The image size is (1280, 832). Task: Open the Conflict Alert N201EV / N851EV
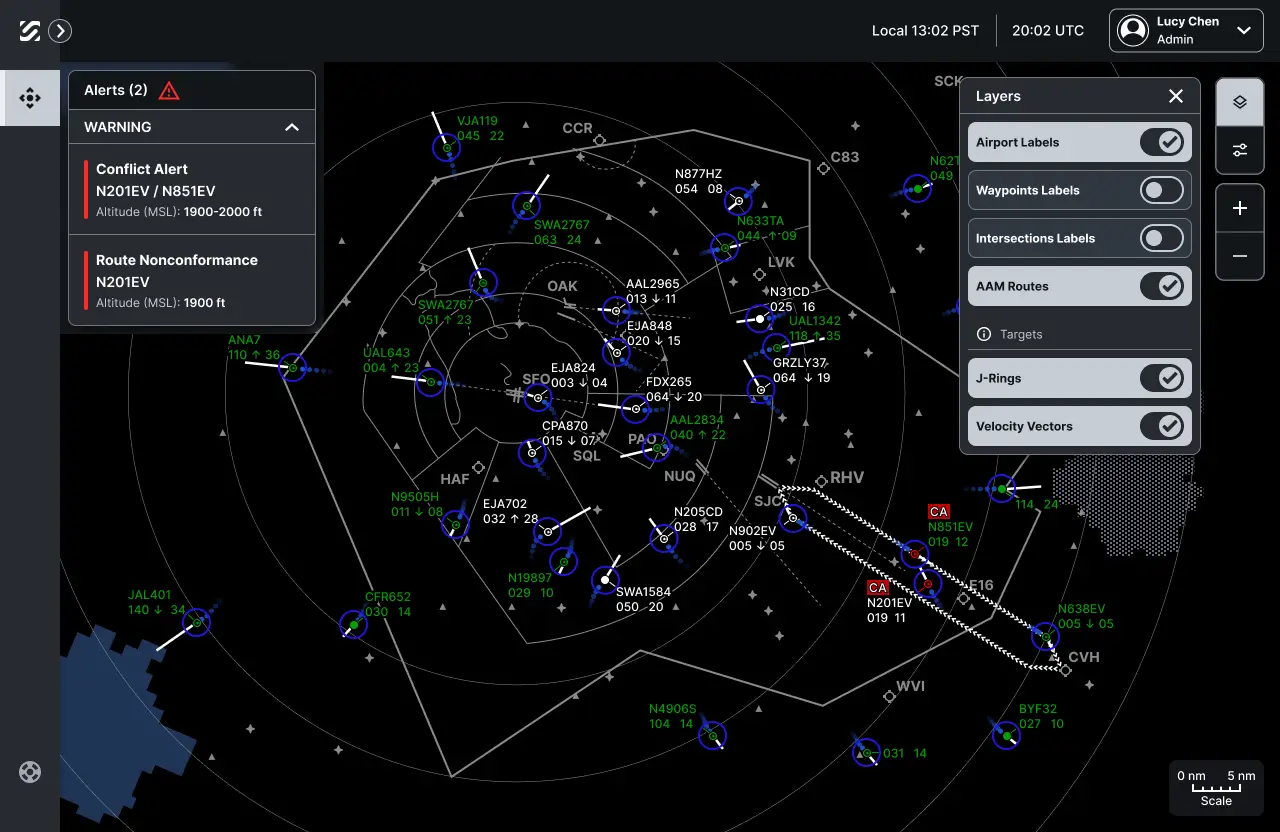[x=192, y=190]
